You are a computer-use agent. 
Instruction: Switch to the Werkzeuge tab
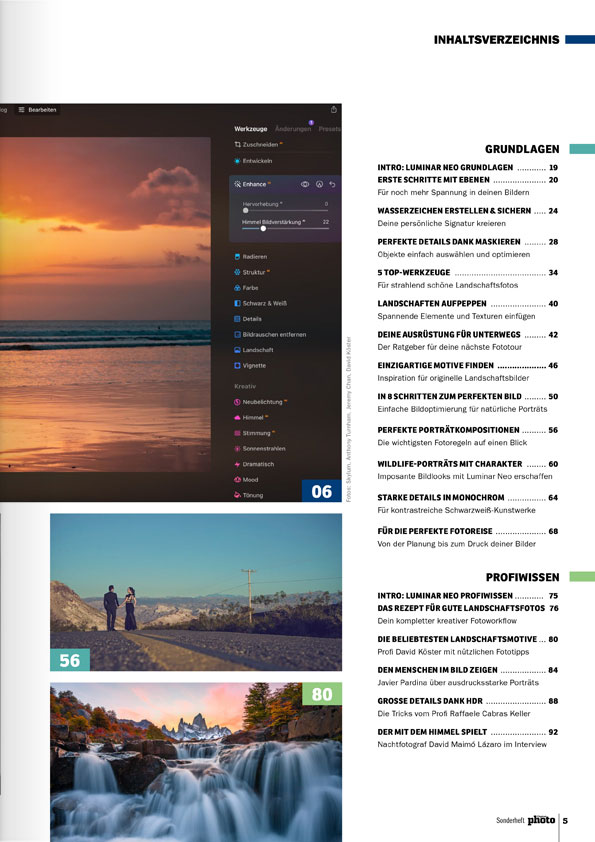(x=251, y=129)
